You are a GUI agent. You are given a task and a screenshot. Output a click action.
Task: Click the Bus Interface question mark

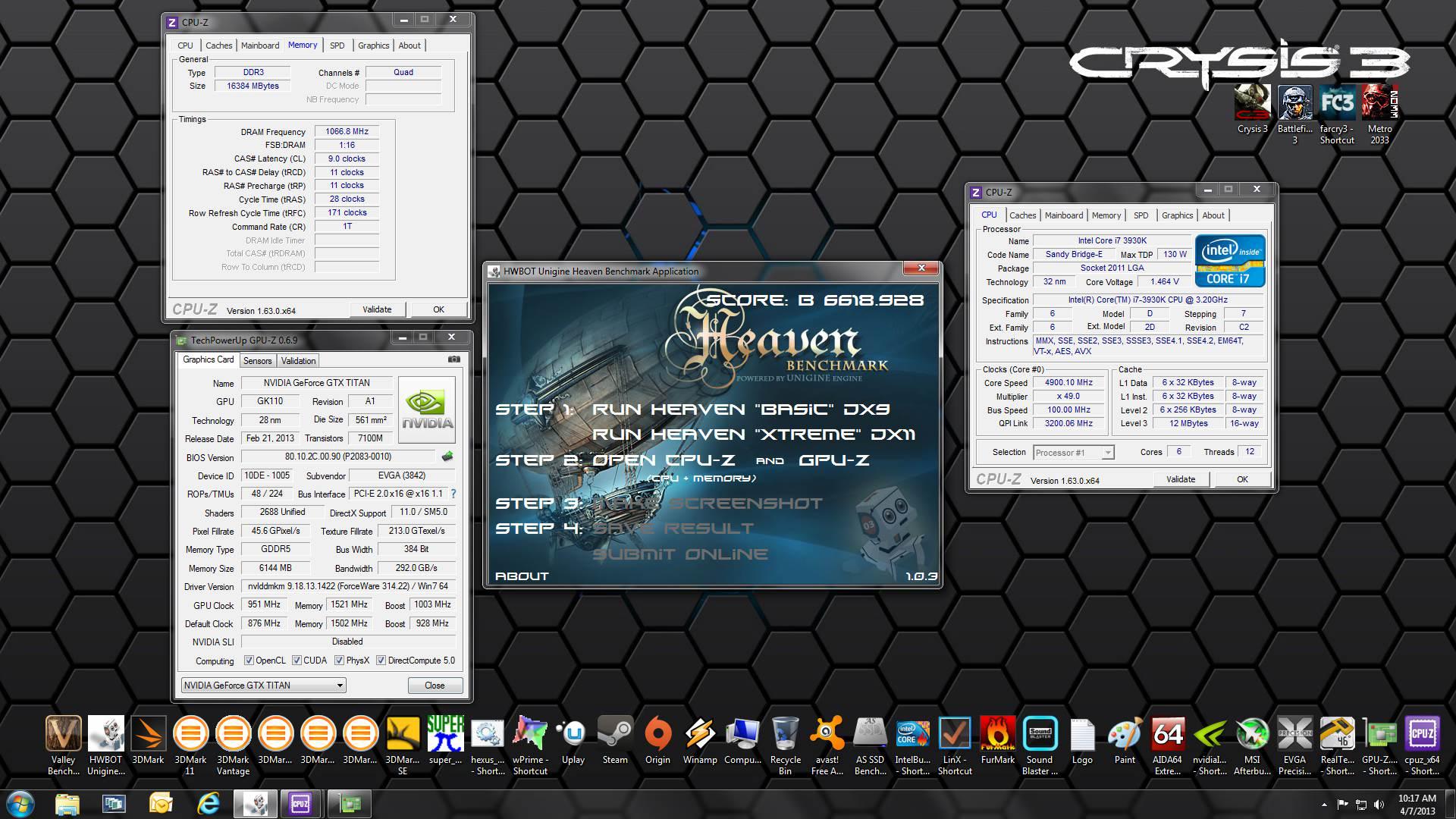click(453, 494)
